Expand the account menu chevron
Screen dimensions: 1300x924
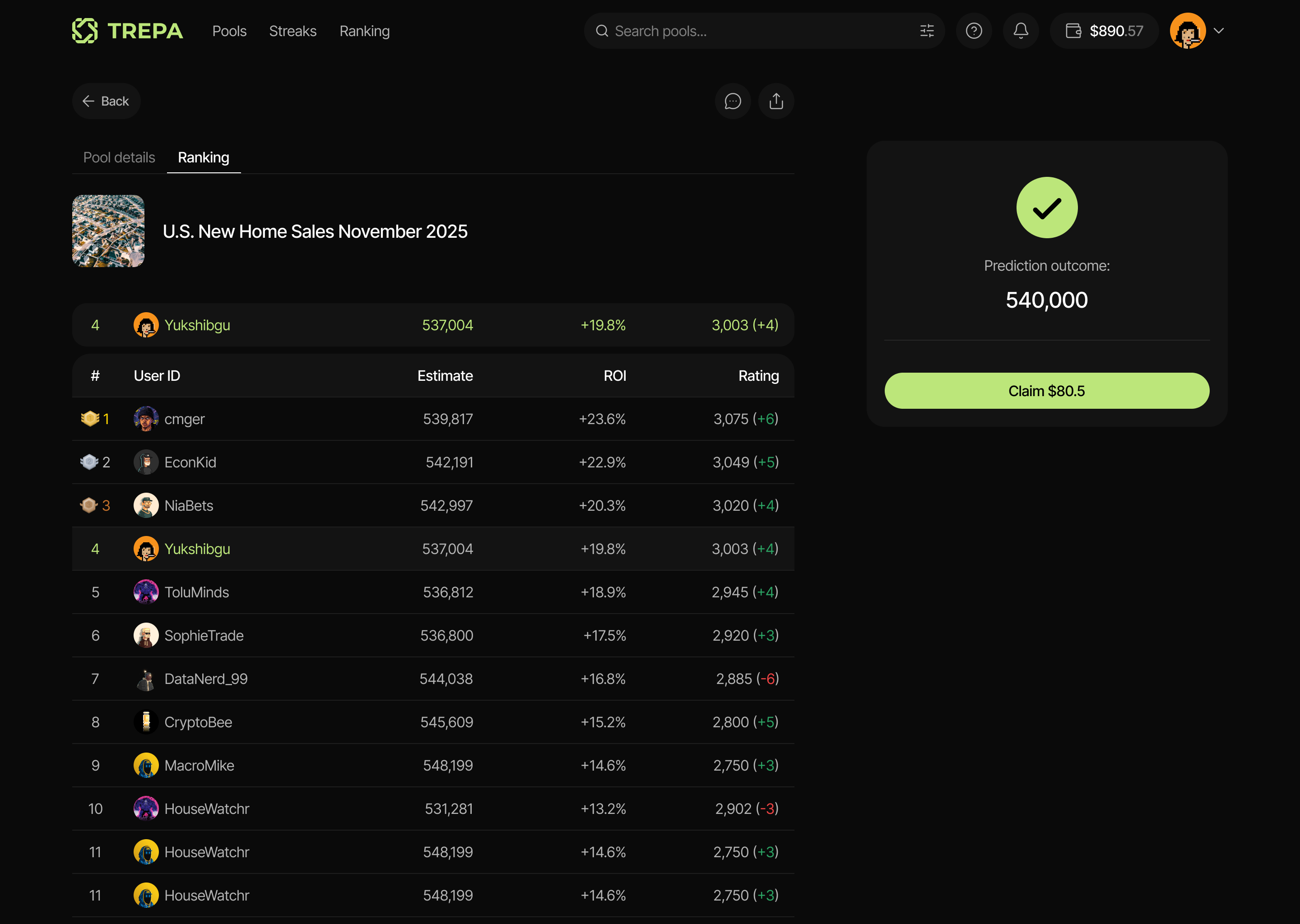(x=1219, y=31)
